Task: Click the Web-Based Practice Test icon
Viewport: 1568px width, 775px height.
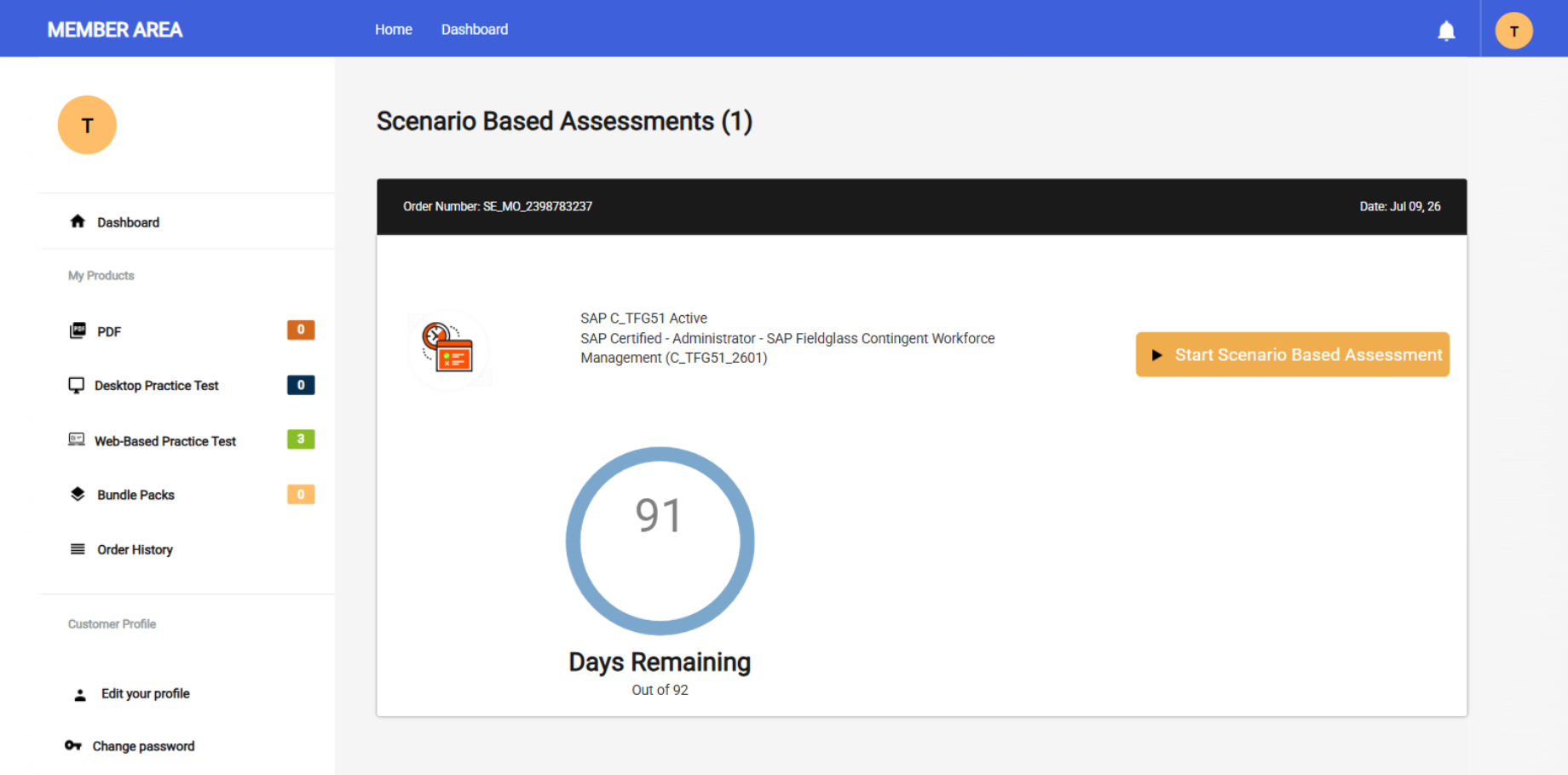Action: pyautogui.click(x=77, y=439)
